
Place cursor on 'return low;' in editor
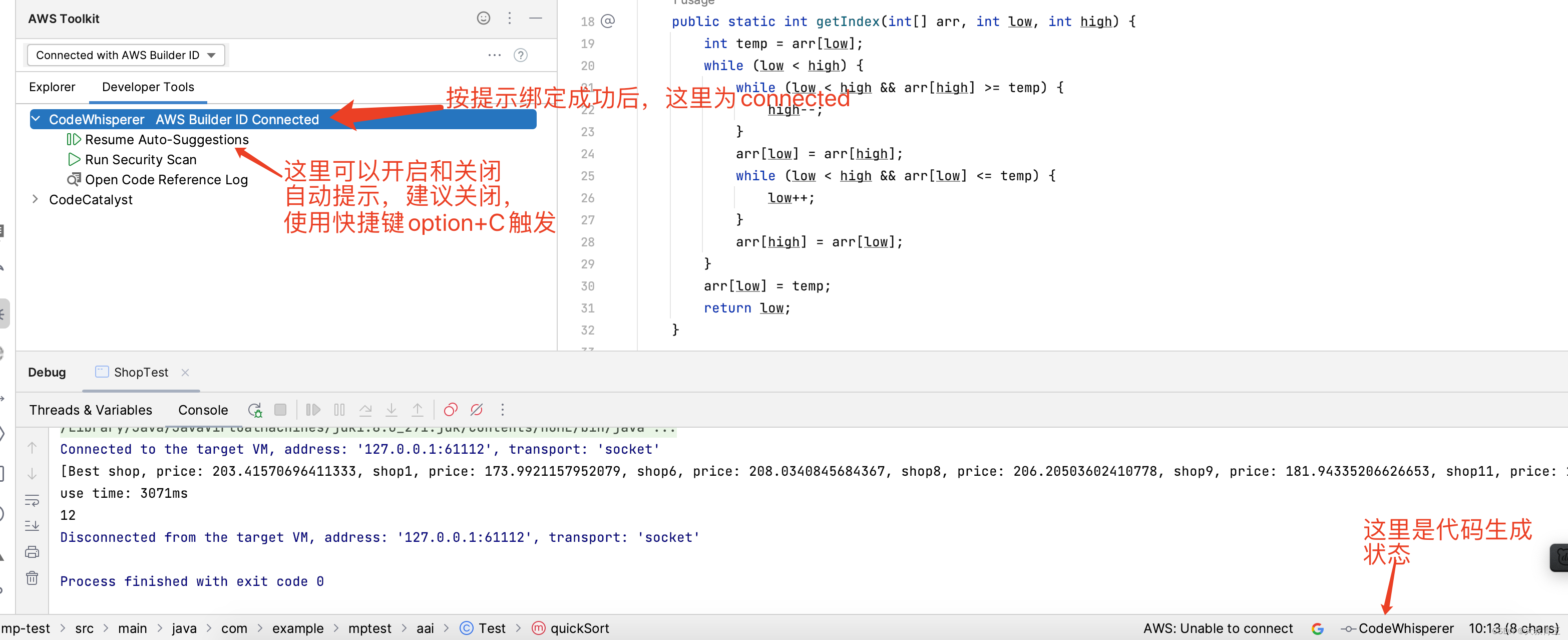coord(747,308)
